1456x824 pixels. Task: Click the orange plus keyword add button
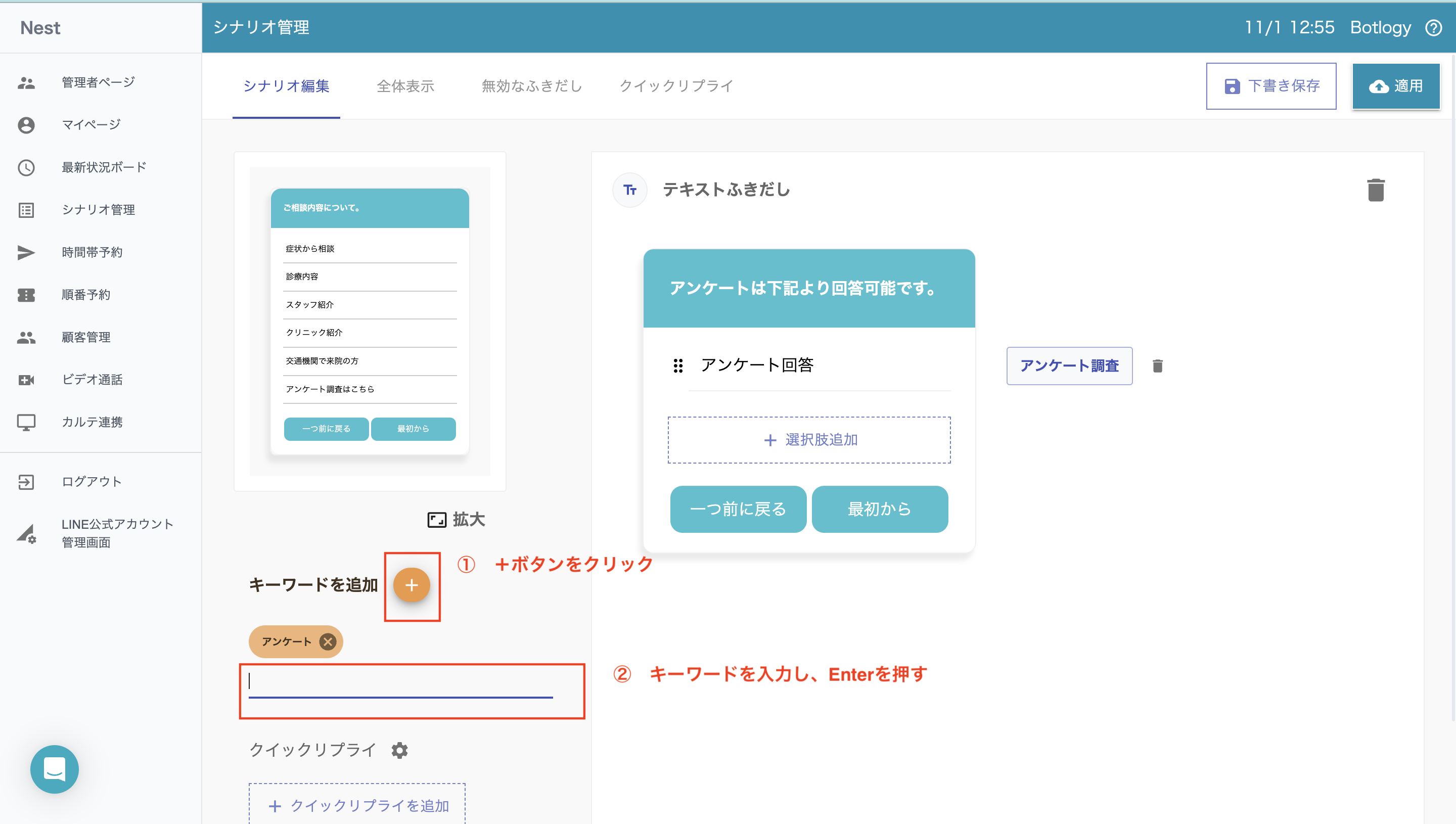coord(412,584)
